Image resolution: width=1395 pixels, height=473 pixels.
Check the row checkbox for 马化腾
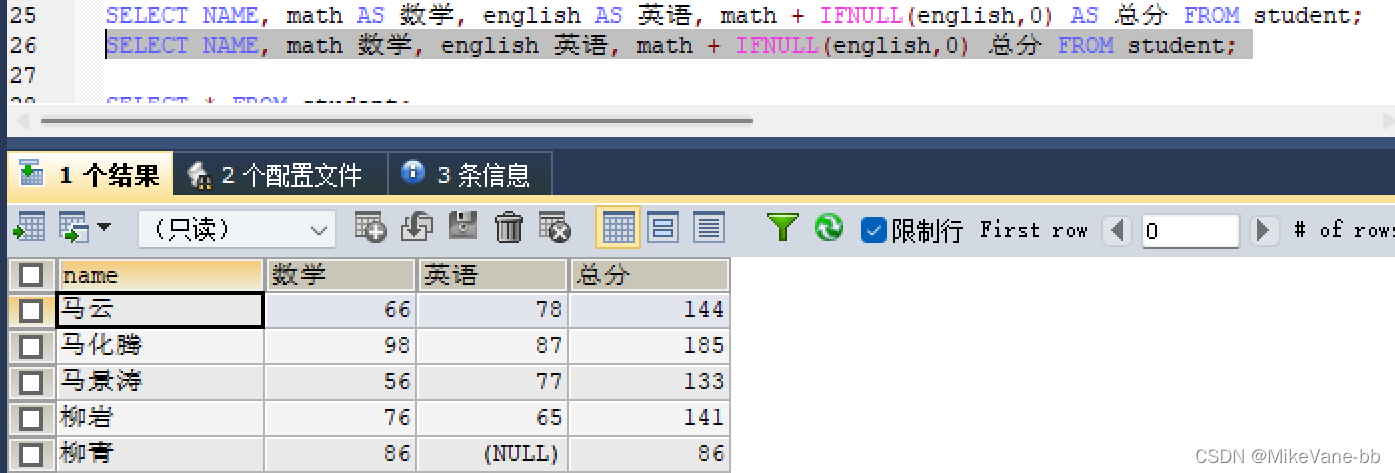31,347
